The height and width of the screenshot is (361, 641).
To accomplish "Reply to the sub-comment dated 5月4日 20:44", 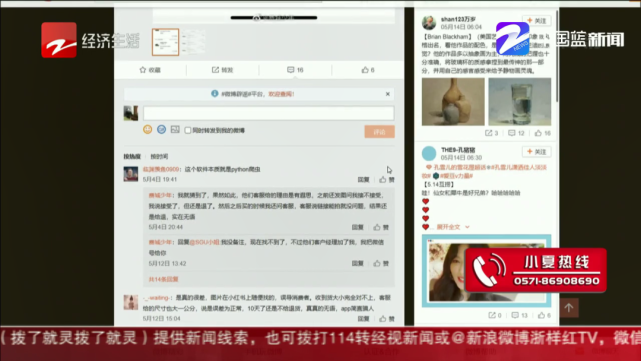I will click(x=358, y=227).
